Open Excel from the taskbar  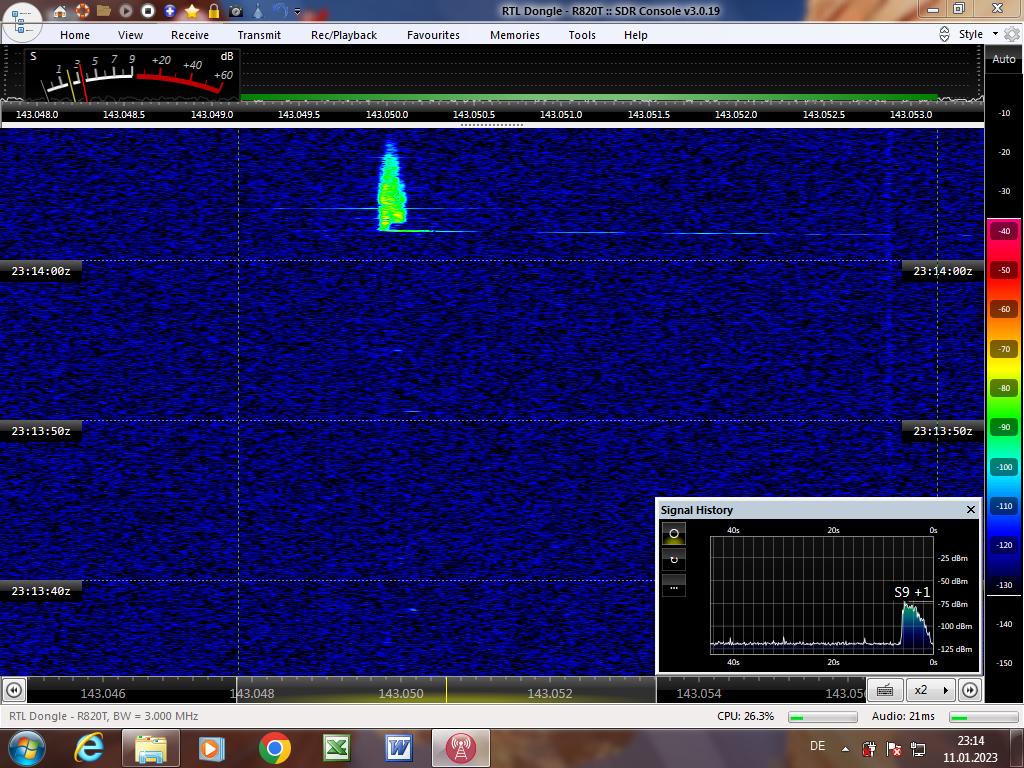pos(336,748)
